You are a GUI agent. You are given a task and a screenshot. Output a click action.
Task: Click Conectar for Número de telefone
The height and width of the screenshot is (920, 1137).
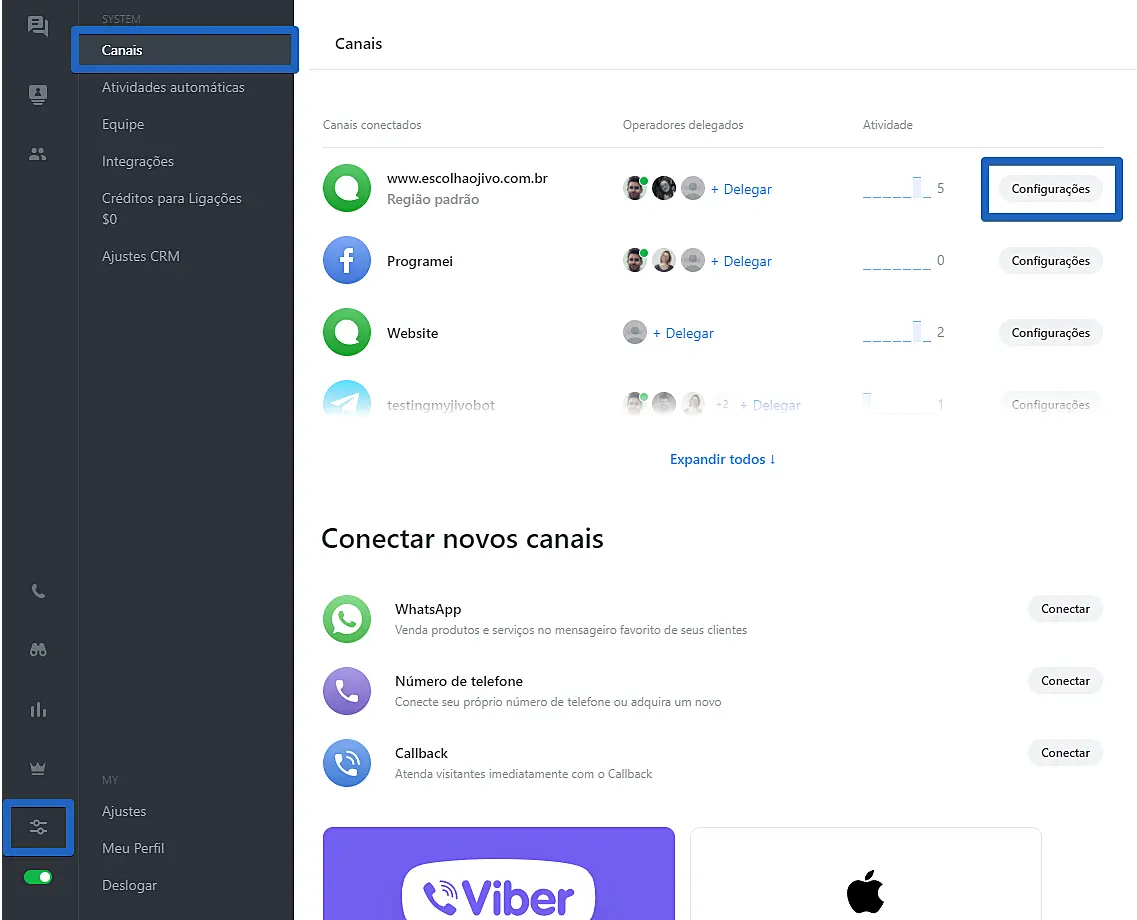pos(1065,681)
